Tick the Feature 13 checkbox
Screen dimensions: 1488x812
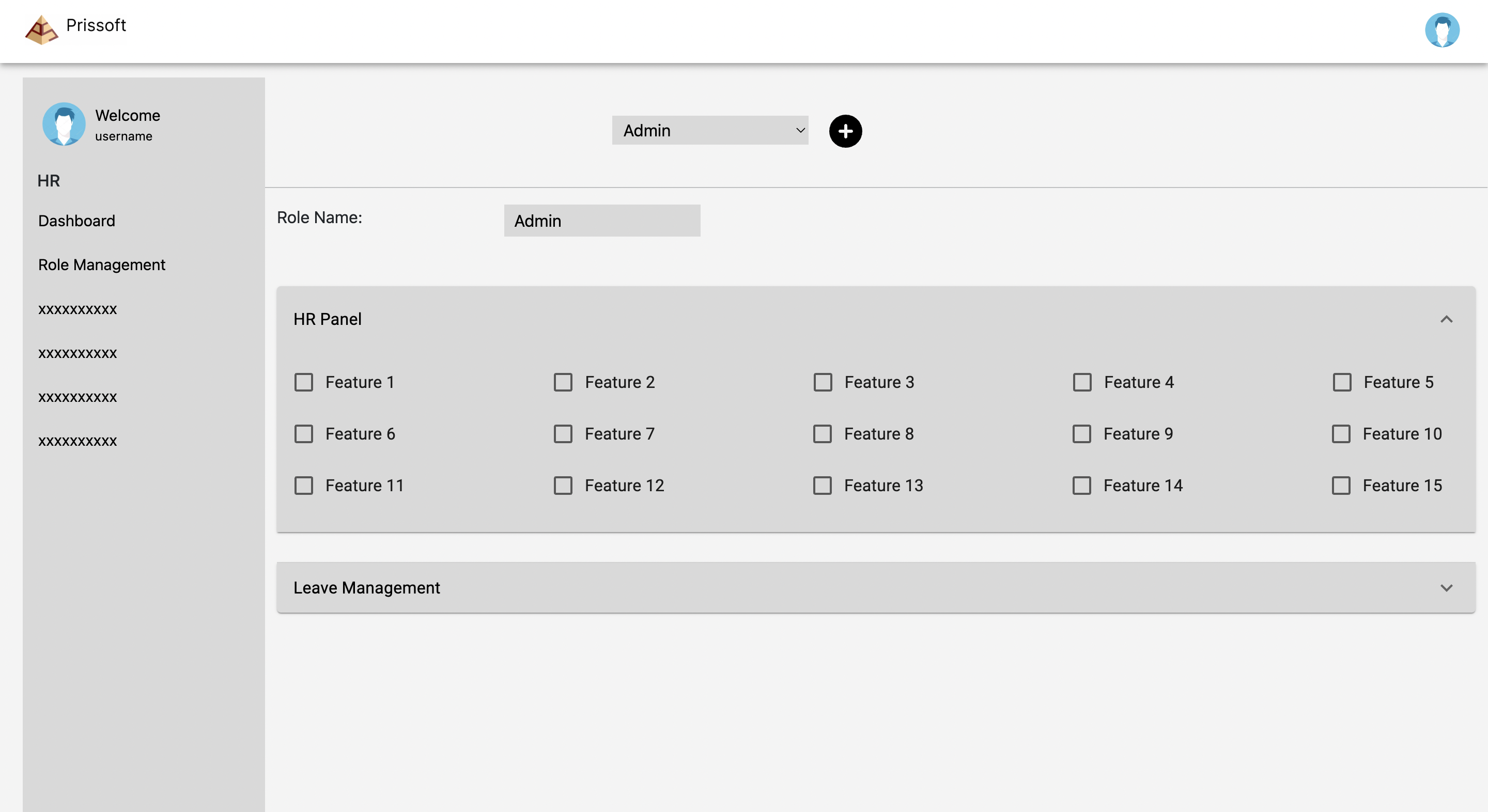(823, 486)
